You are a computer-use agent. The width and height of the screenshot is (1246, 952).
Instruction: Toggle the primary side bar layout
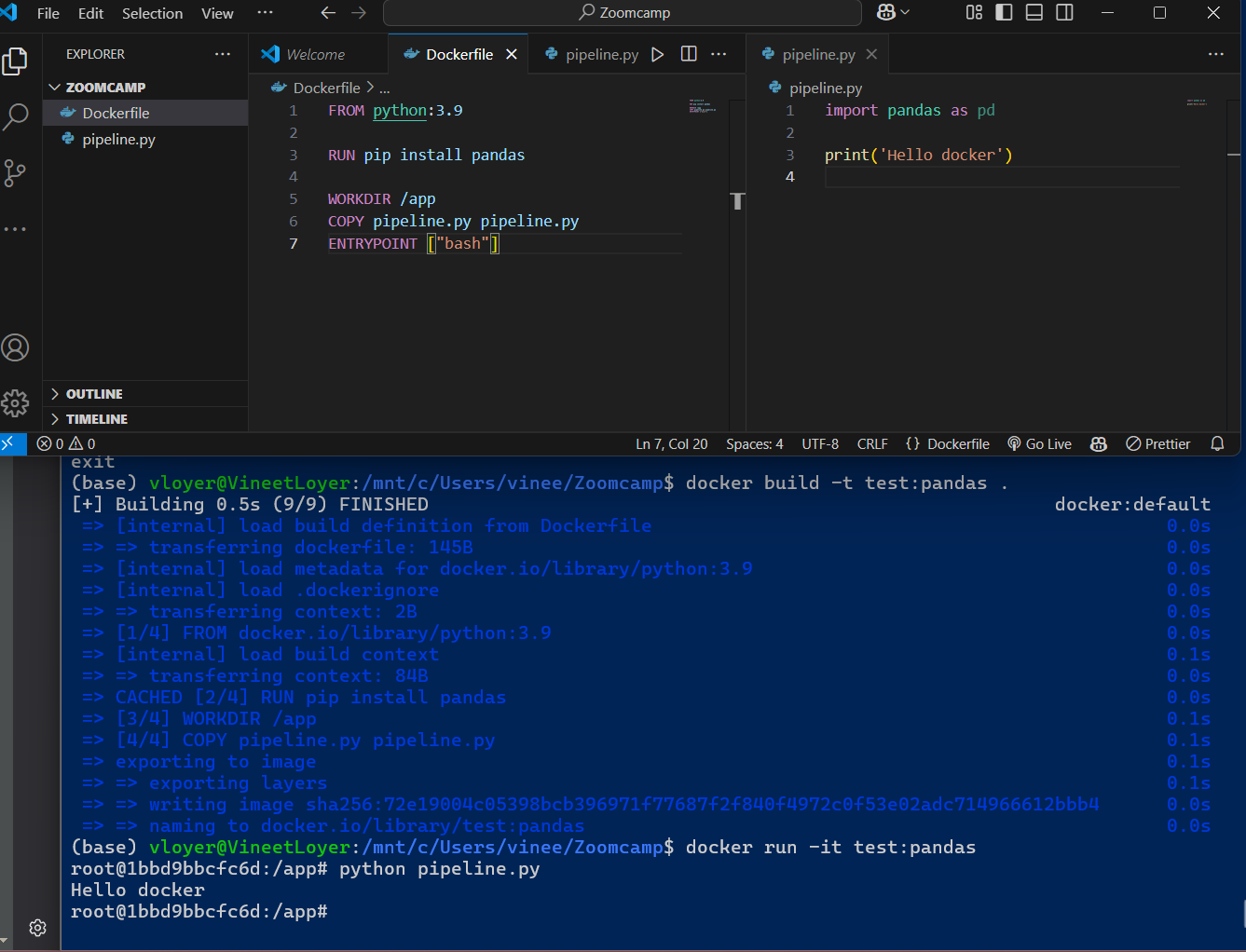point(1004,13)
